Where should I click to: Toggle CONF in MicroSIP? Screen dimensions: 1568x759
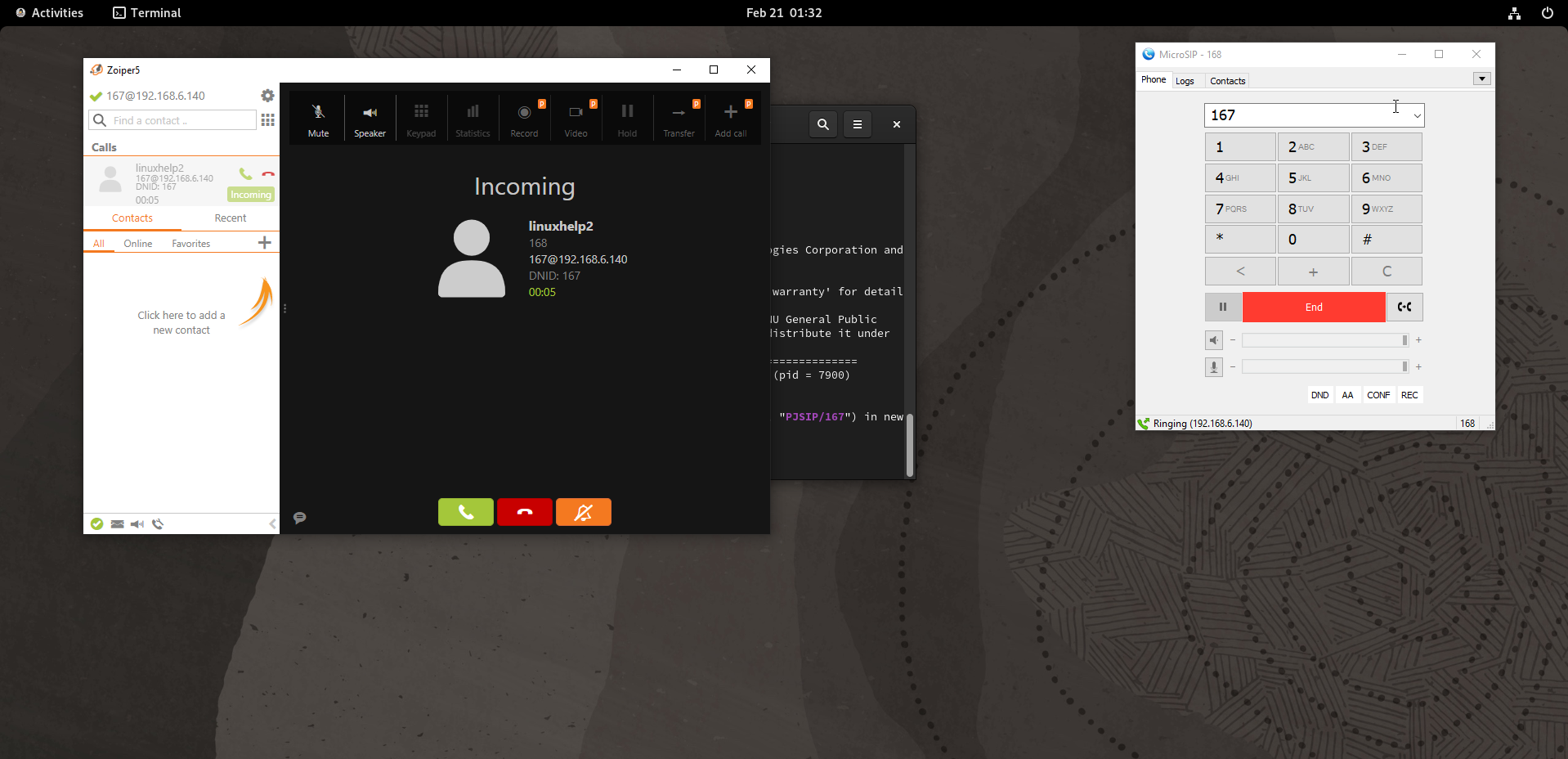point(1378,395)
